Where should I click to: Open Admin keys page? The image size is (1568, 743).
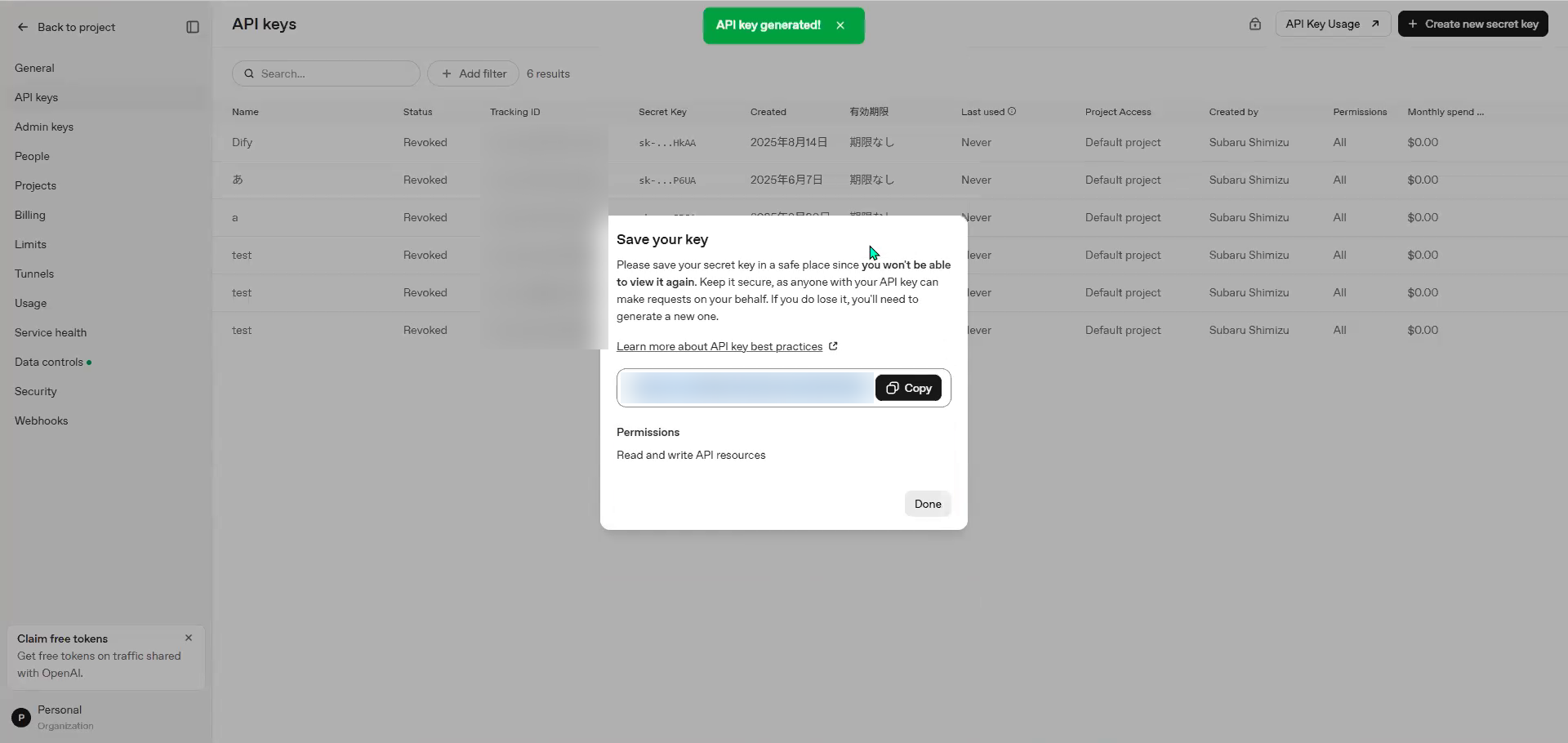click(x=44, y=127)
